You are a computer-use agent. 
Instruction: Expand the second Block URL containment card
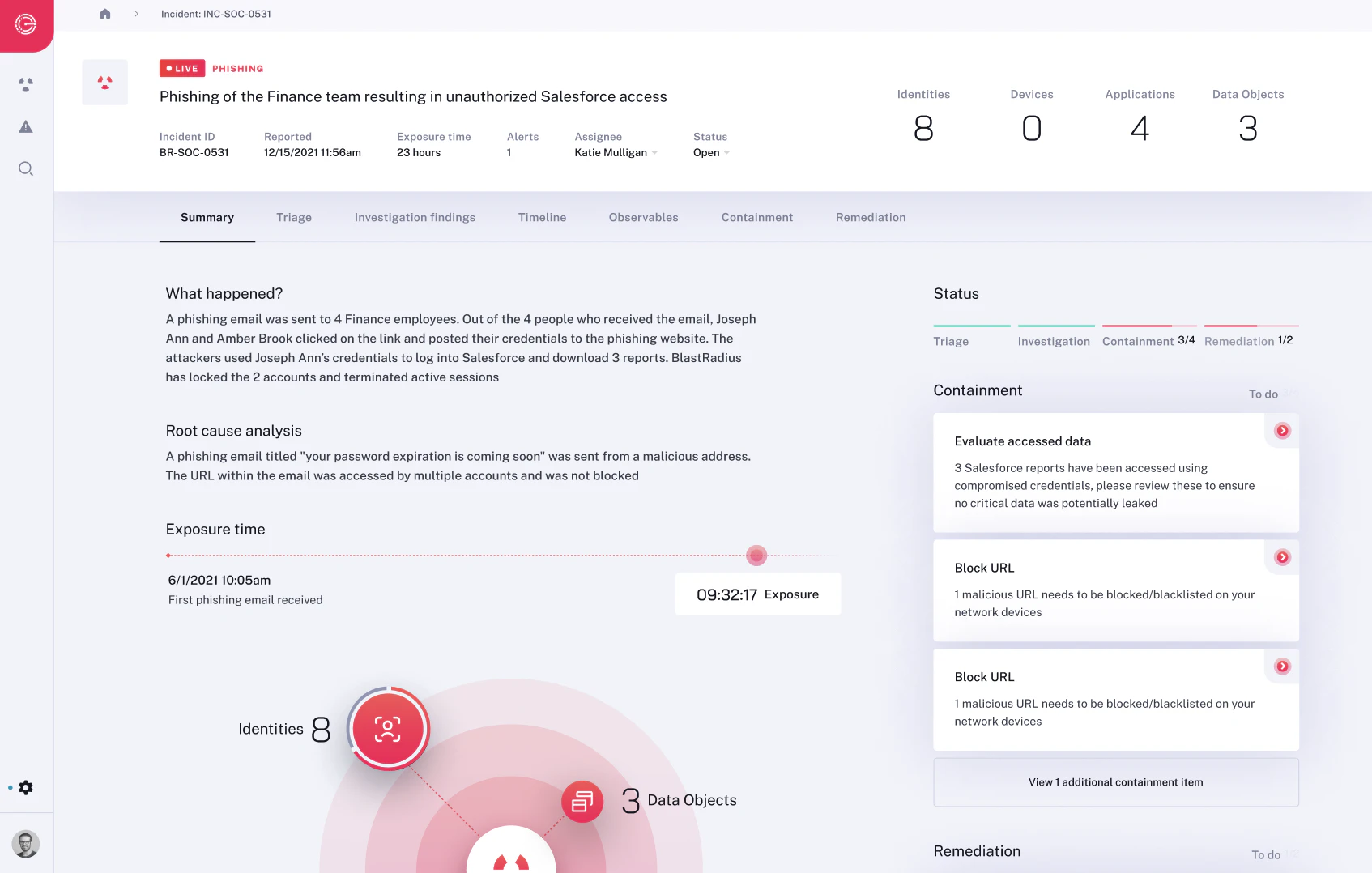(x=1283, y=666)
